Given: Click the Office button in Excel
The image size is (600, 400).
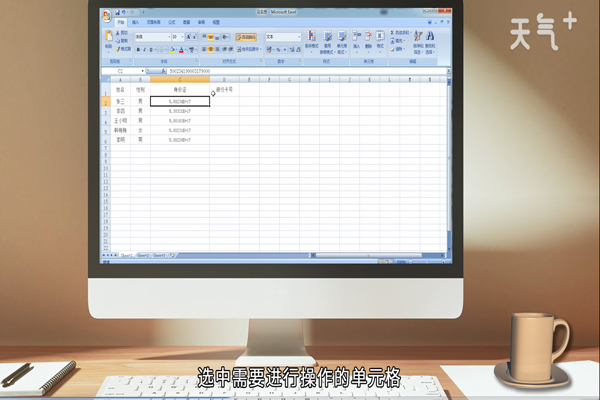Looking at the screenshot, I should pyautogui.click(x=107, y=17).
